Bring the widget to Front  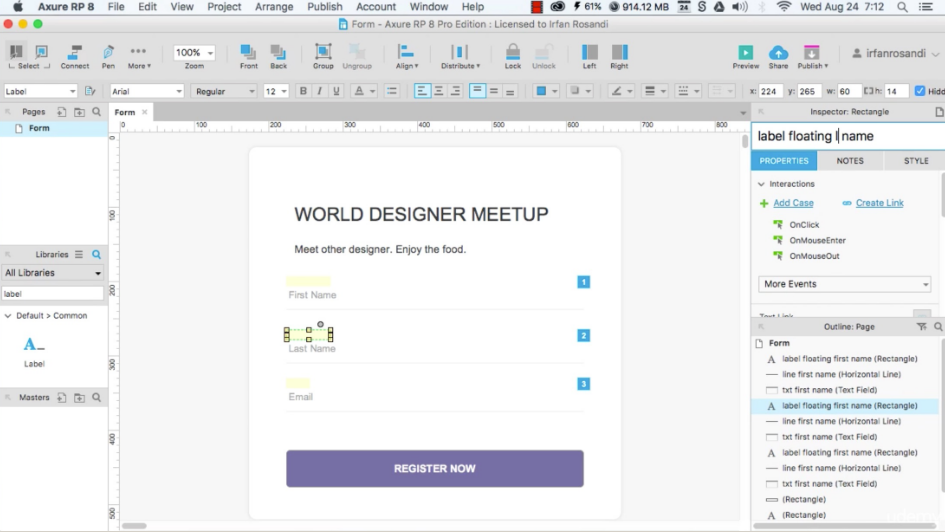pyautogui.click(x=248, y=53)
